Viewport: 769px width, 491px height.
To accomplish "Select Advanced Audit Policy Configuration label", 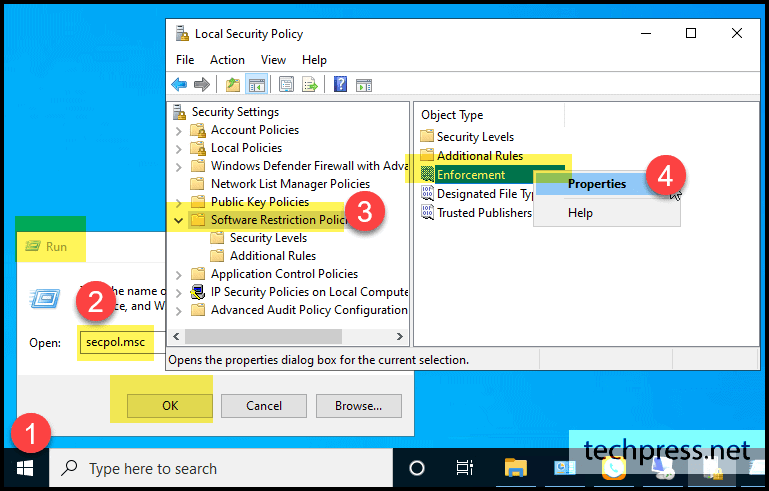I will tap(309, 310).
